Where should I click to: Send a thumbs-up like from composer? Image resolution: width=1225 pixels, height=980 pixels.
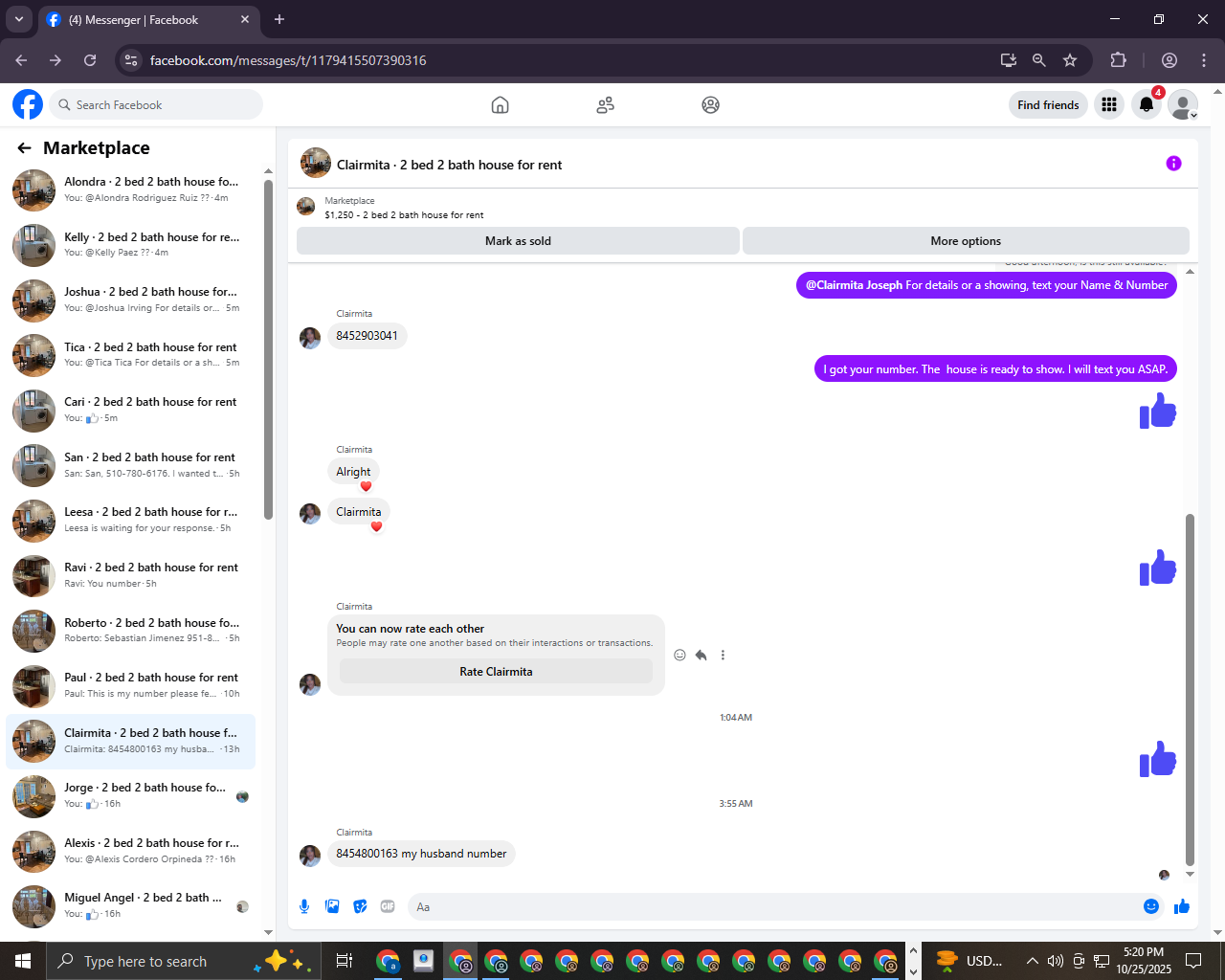(1182, 906)
